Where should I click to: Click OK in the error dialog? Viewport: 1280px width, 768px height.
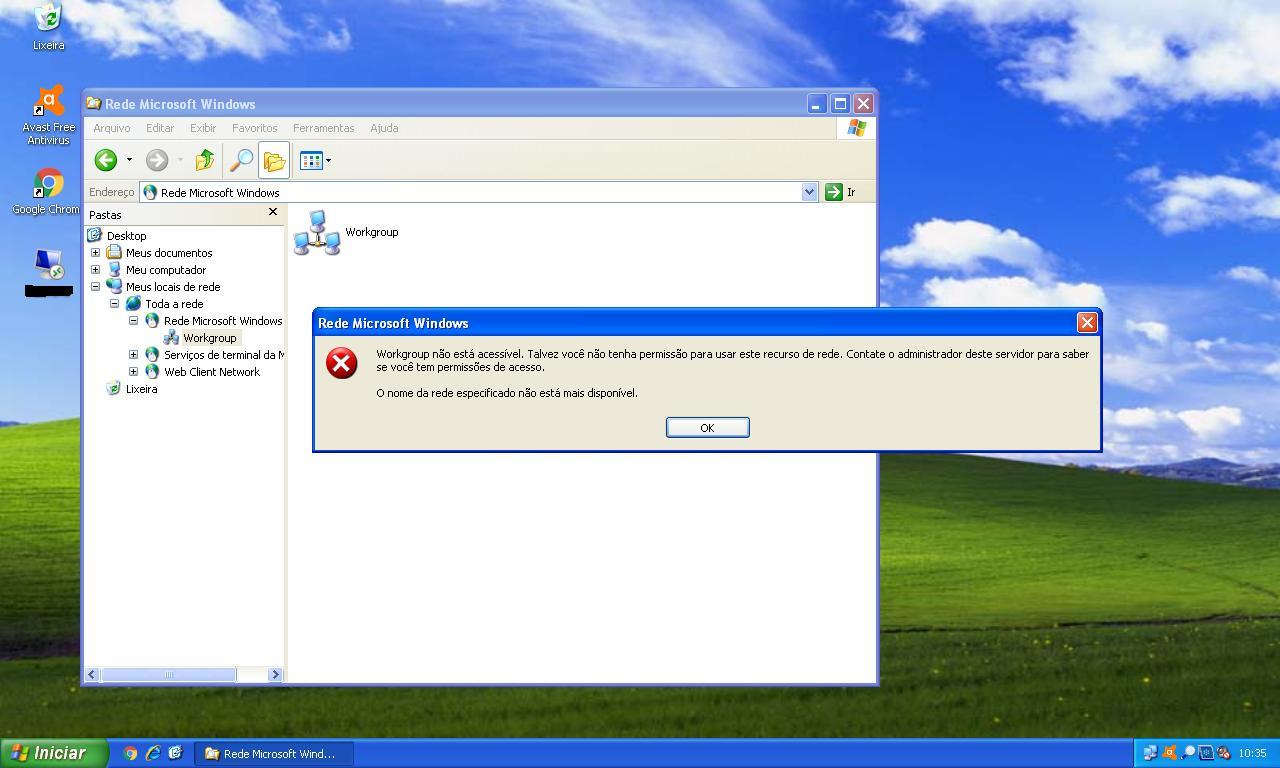pos(707,427)
